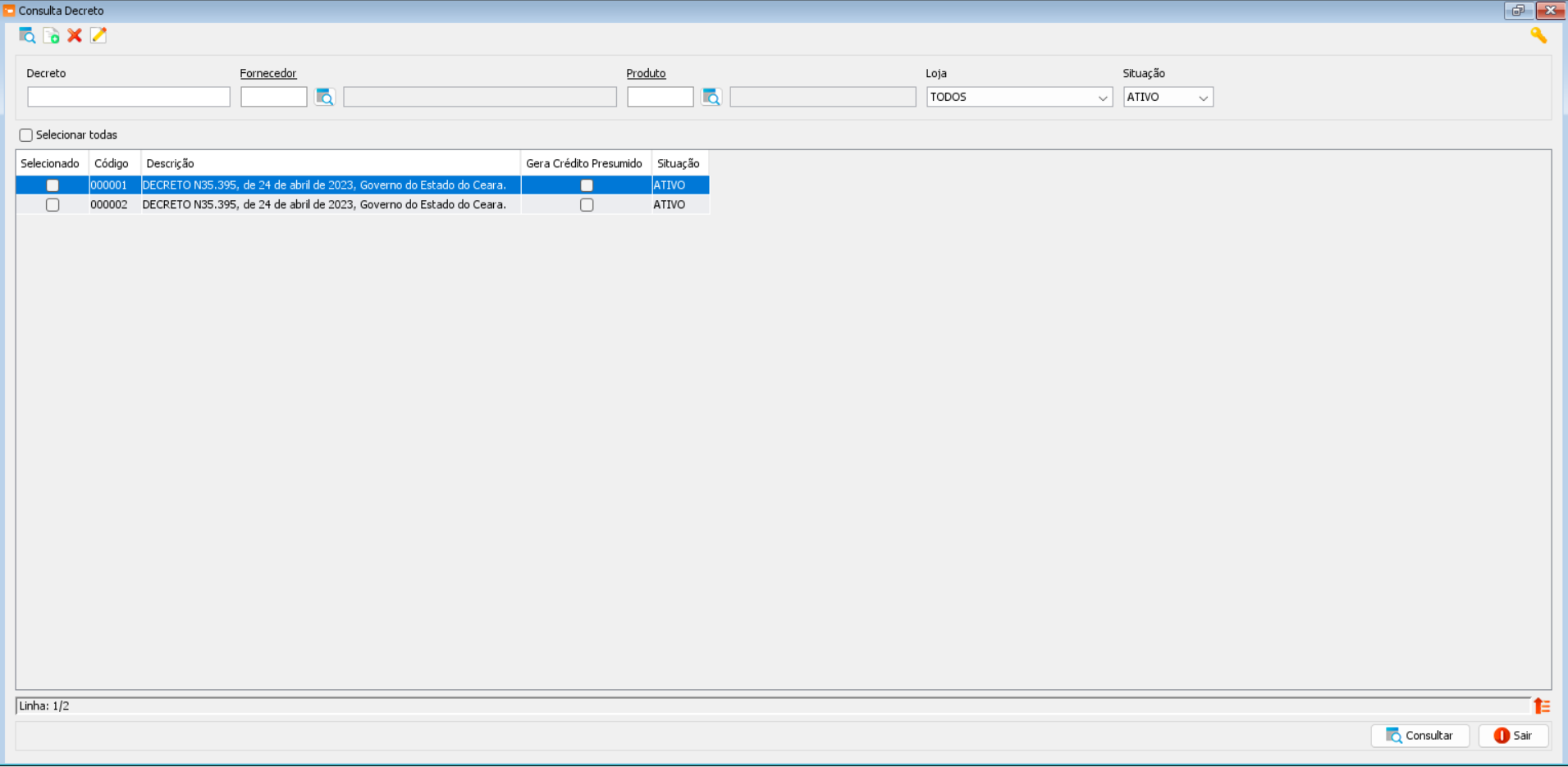
Task: Tick Selecionado checkbox for row 000001
Action: pyautogui.click(x=53, y=185)
